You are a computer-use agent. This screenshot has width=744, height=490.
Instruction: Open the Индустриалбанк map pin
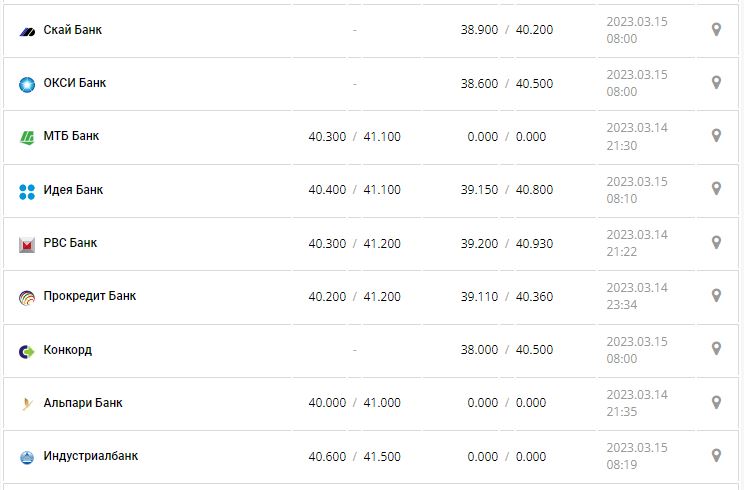click(x=716, y=456)
